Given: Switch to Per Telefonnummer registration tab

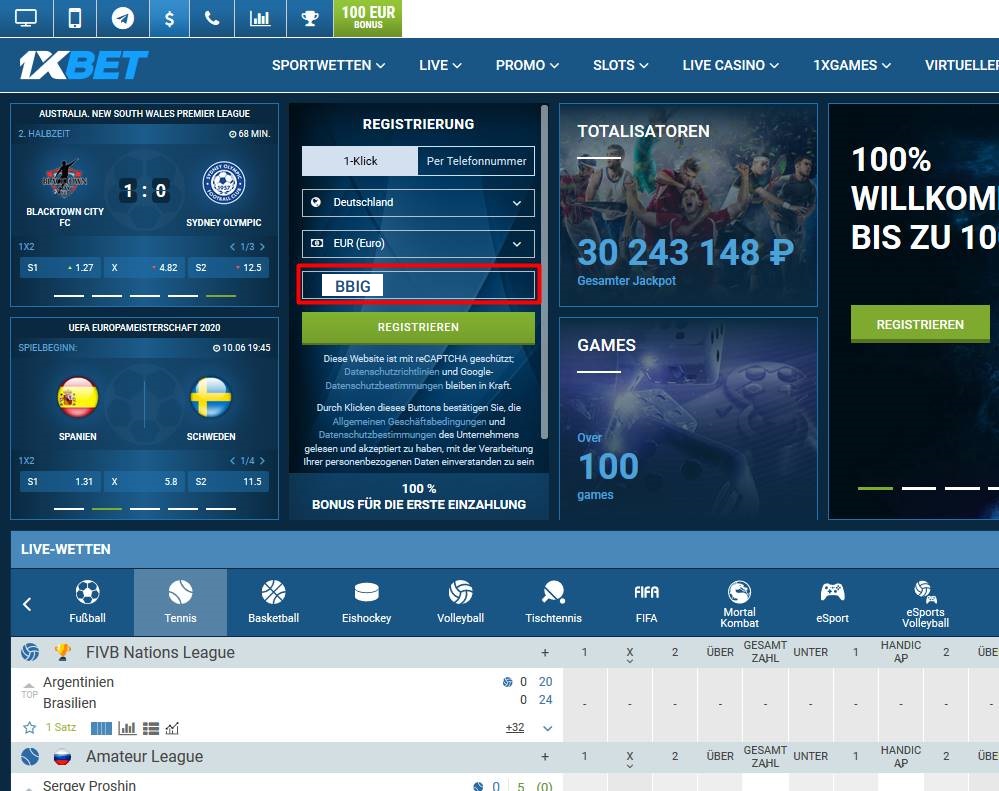Looking at the screenshot, I should coord(476,161).
